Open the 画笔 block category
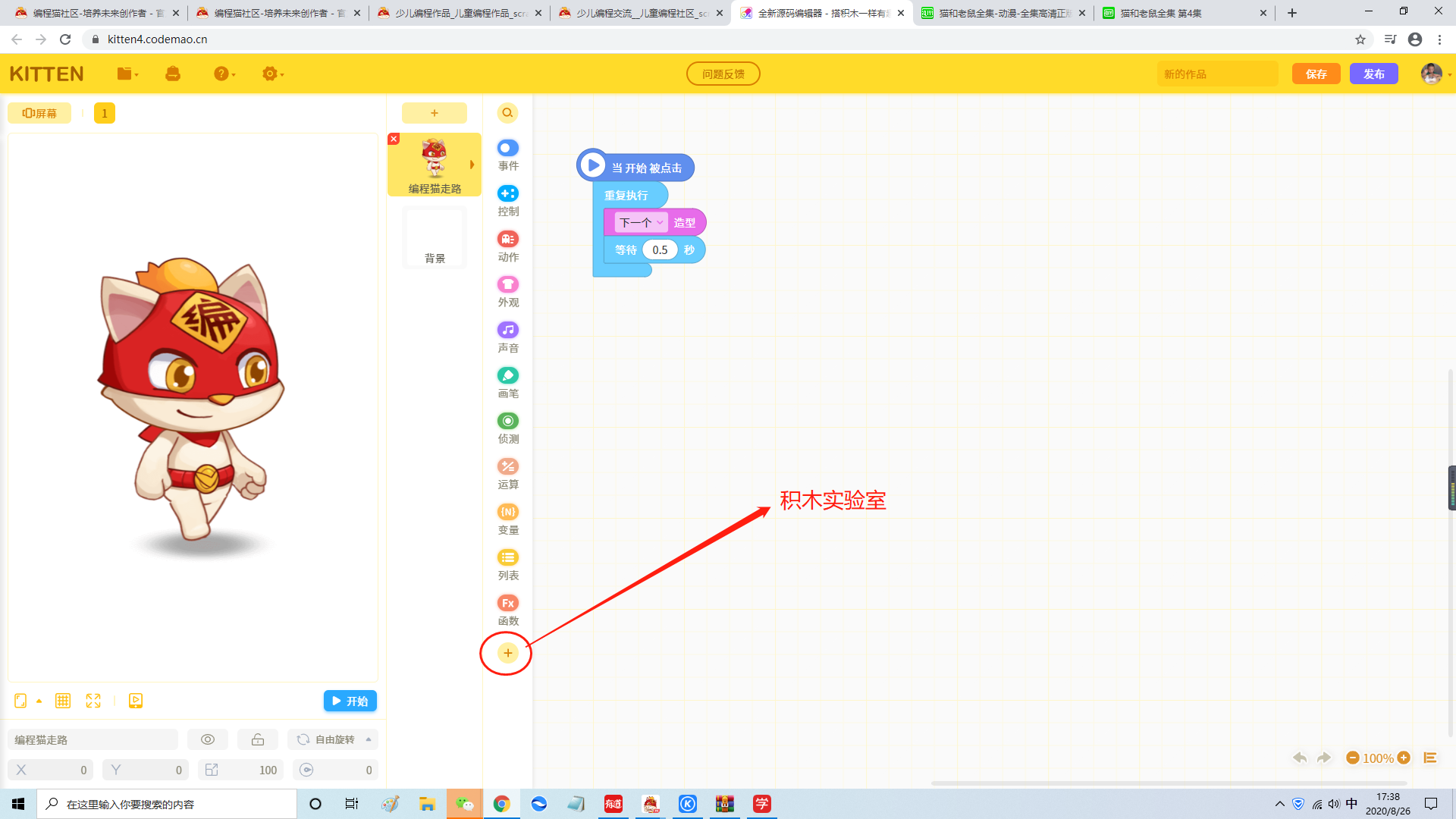Image resolution: width=1456 pixels, height=819 pixels. 508,383
